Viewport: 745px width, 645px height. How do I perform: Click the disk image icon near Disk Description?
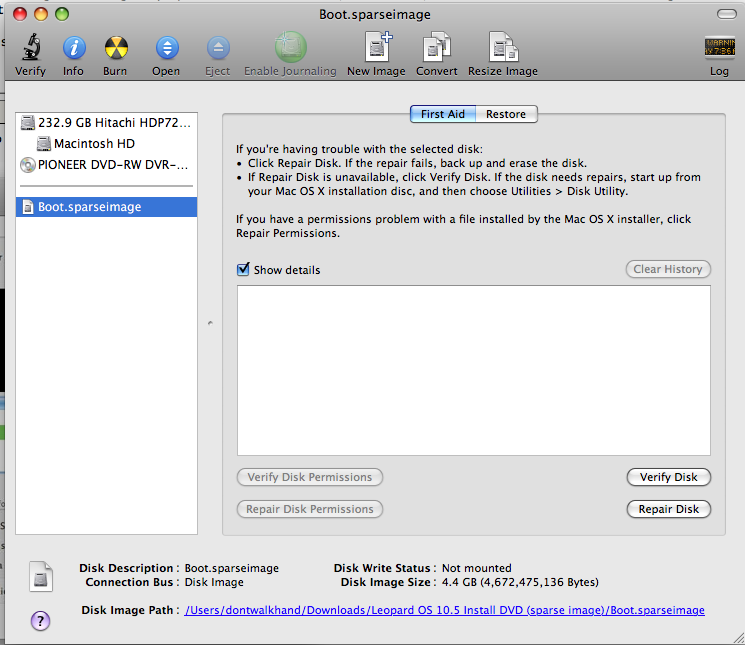point(41,576)
